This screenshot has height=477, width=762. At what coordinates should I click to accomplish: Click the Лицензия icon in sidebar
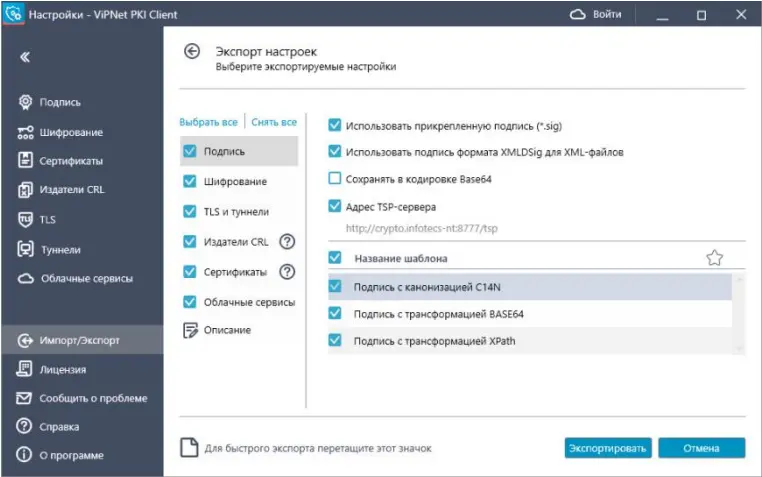[x=24, y=369]
